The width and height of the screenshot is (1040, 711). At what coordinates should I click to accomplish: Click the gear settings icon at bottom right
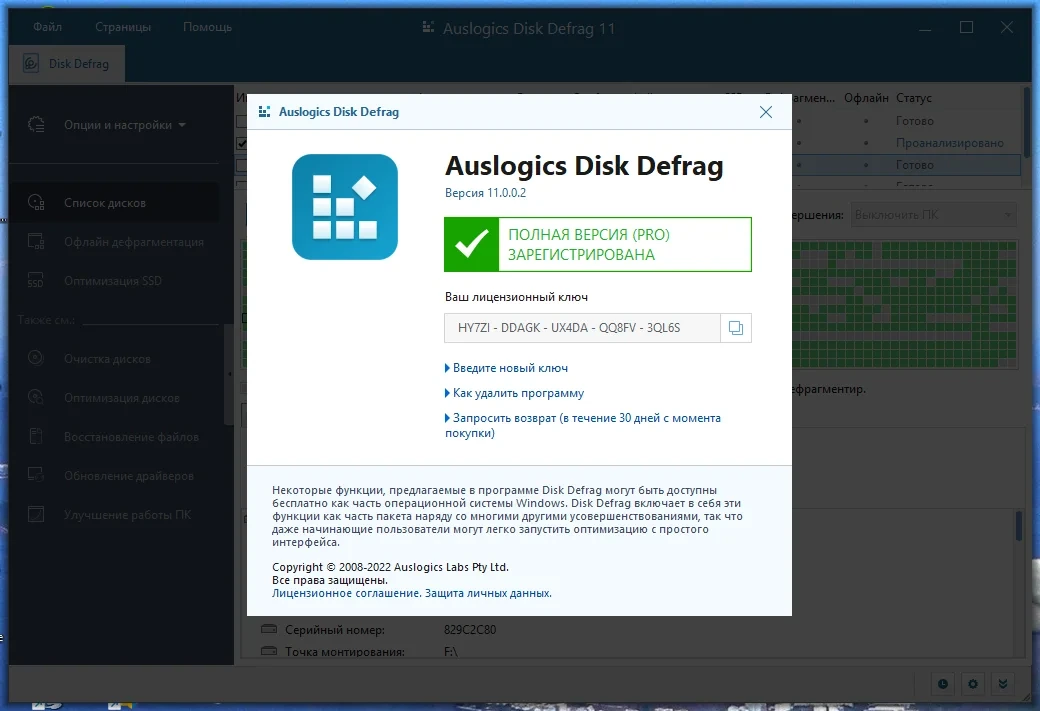[x=973, y=684]
